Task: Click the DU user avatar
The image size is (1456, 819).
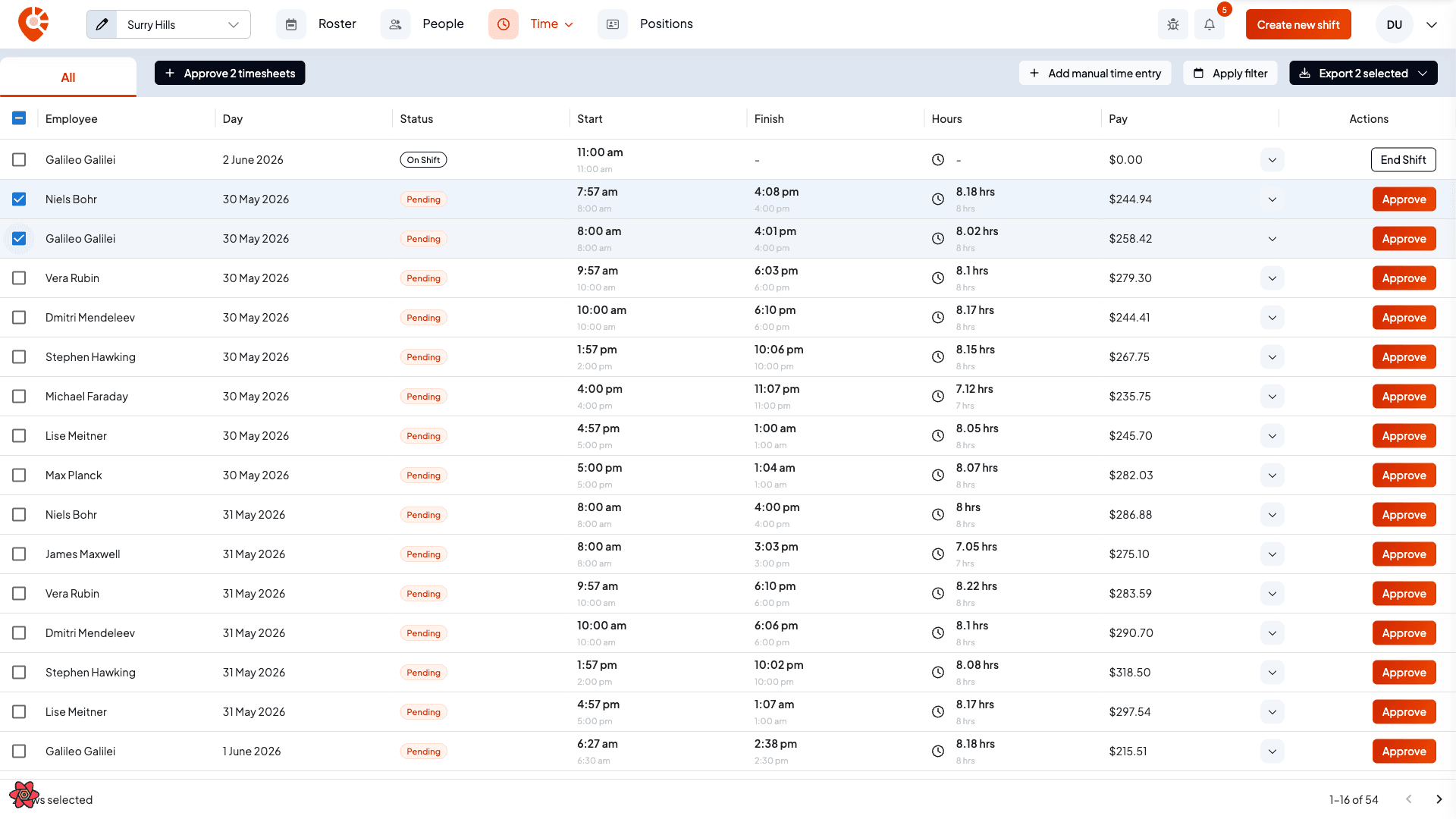Action: pyautogui.click(x=1394, y=24)
